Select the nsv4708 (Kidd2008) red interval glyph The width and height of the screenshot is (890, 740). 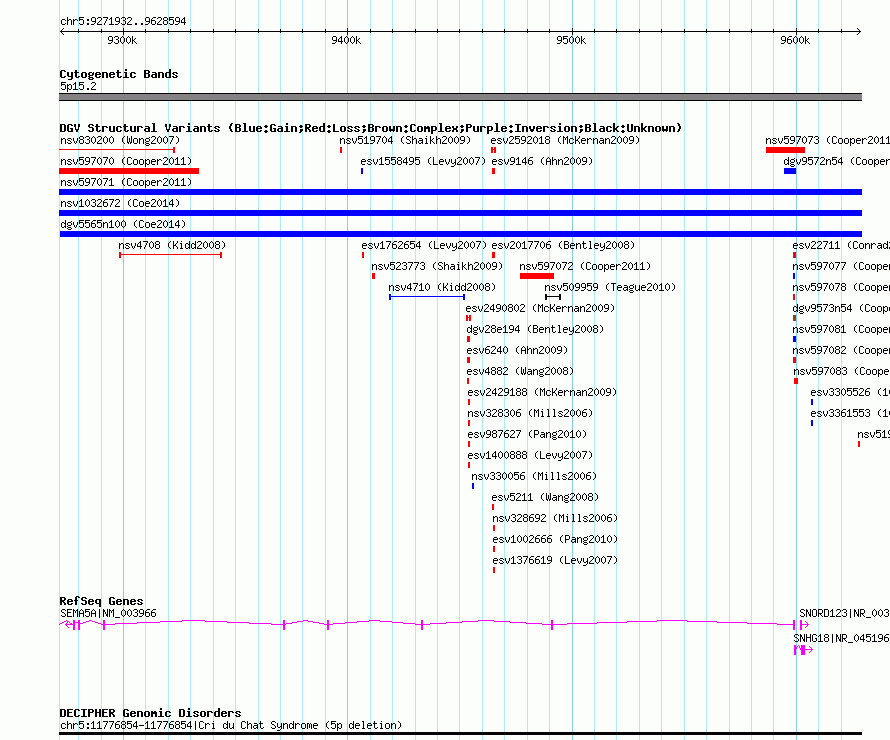[x=170, y=255]
